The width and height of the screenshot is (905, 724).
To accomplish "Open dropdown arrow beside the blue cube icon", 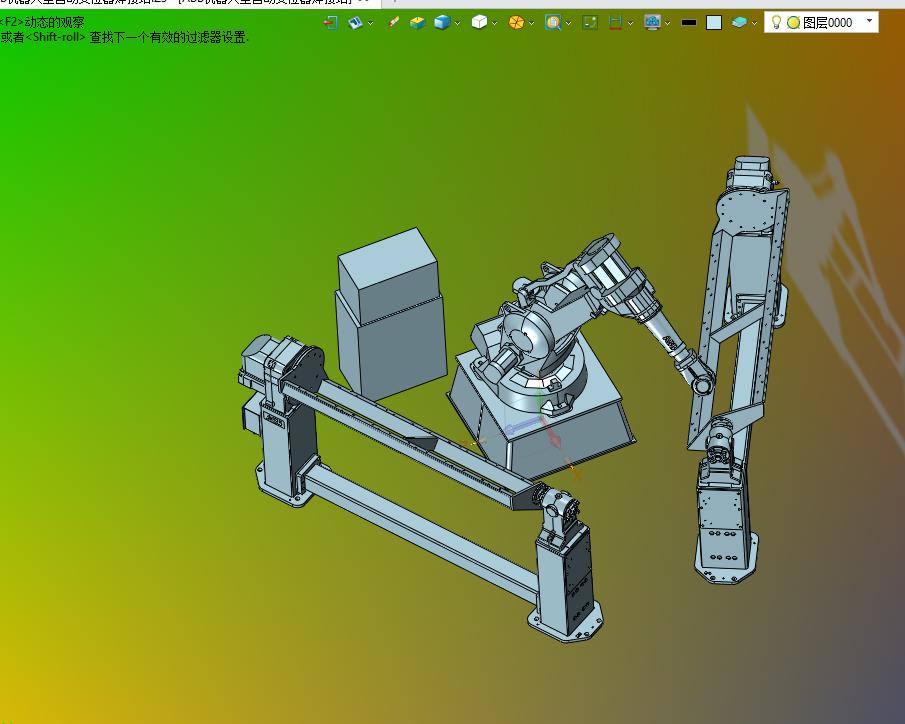I will tap(458, 24).
